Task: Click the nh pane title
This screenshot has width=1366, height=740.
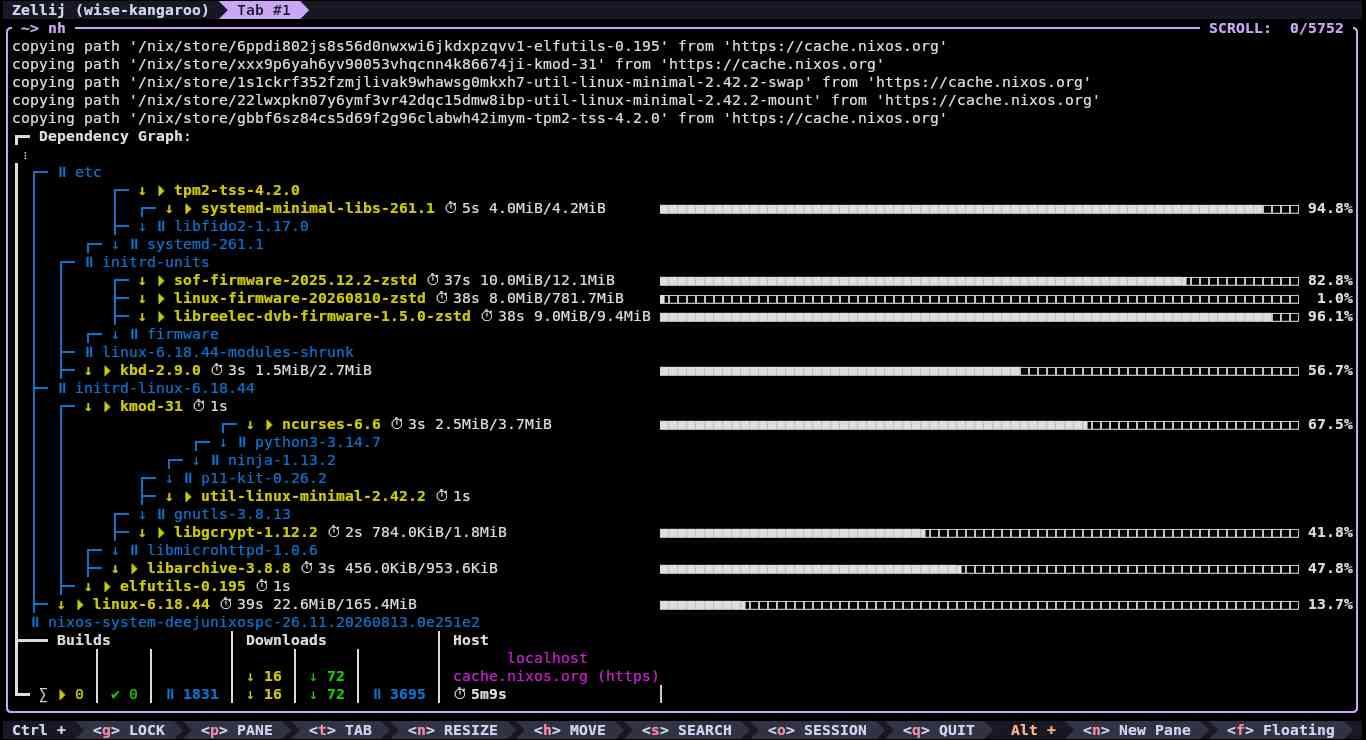Action: [x=57, y=28]
